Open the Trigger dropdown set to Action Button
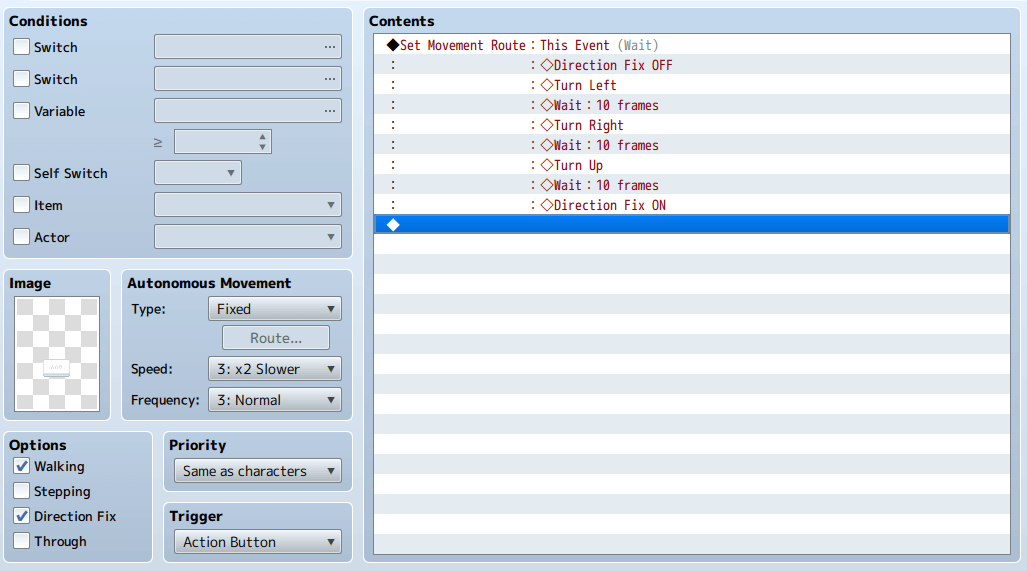 (257, 542)
